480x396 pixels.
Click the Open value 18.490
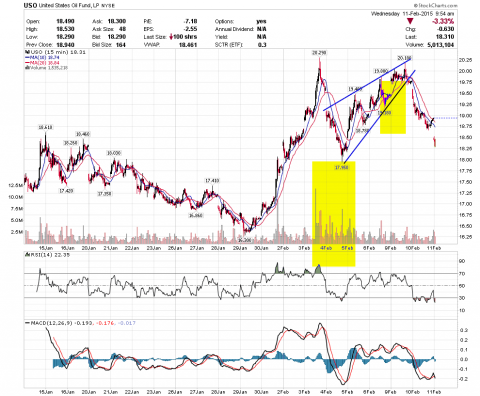(x=65, y=21)
